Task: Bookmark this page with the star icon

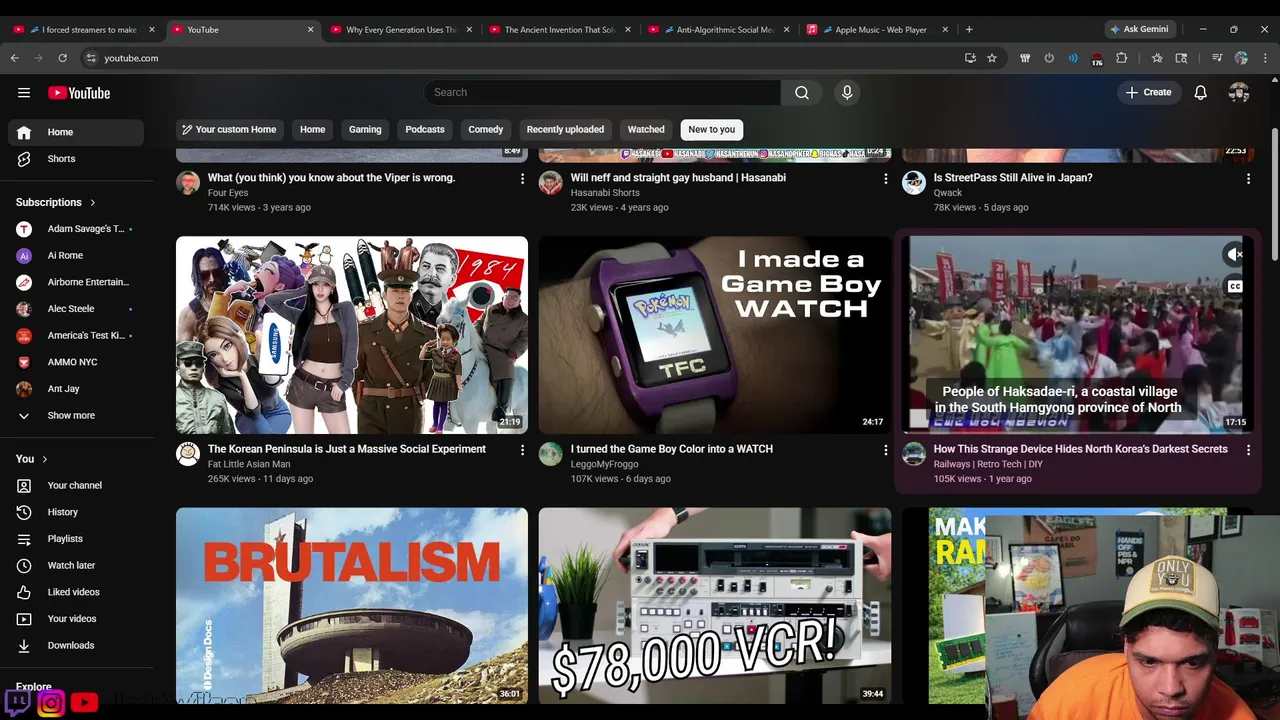Action: tap(992, 58)
